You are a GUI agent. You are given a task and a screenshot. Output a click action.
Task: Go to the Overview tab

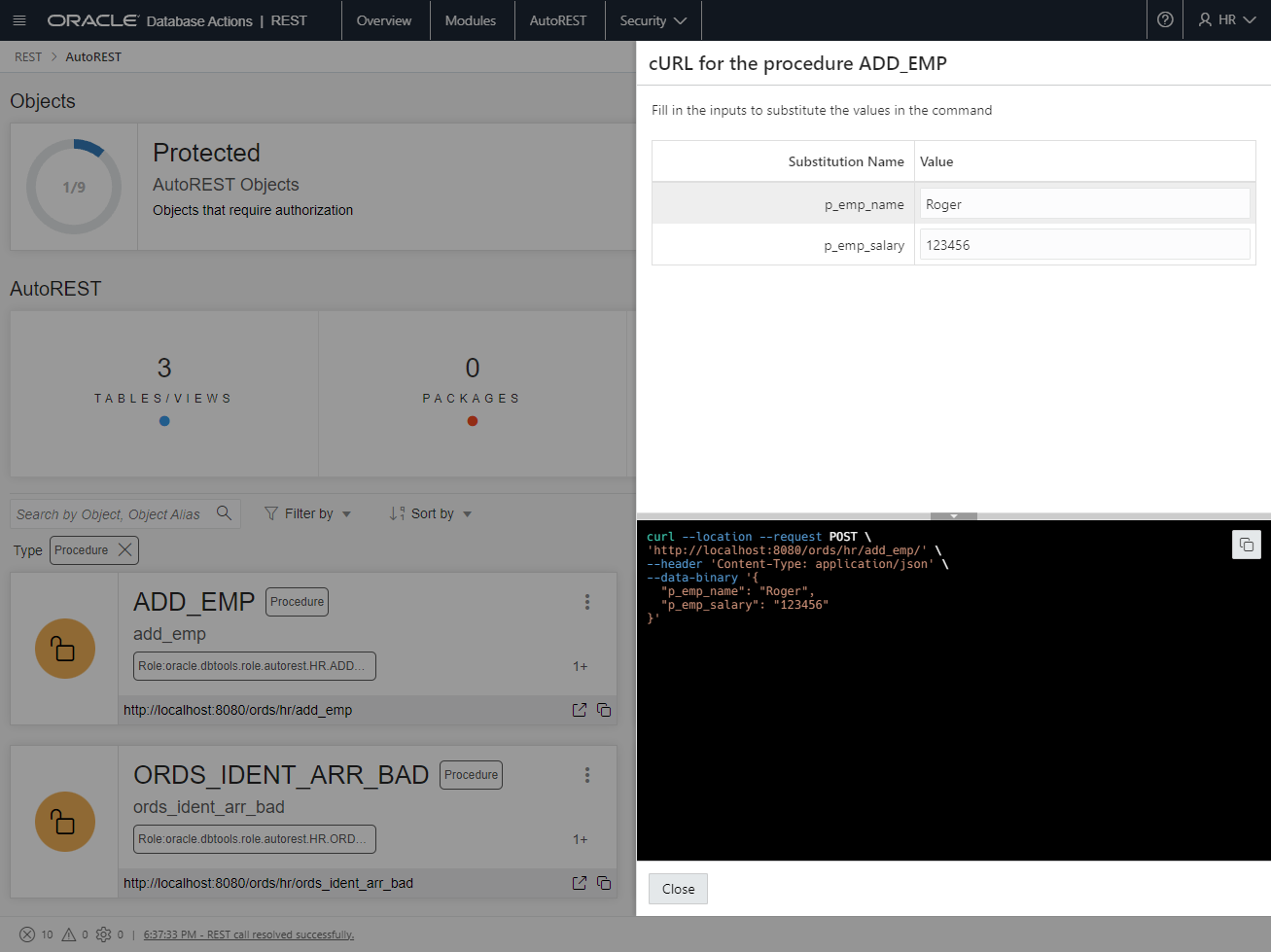click(384, 20)
